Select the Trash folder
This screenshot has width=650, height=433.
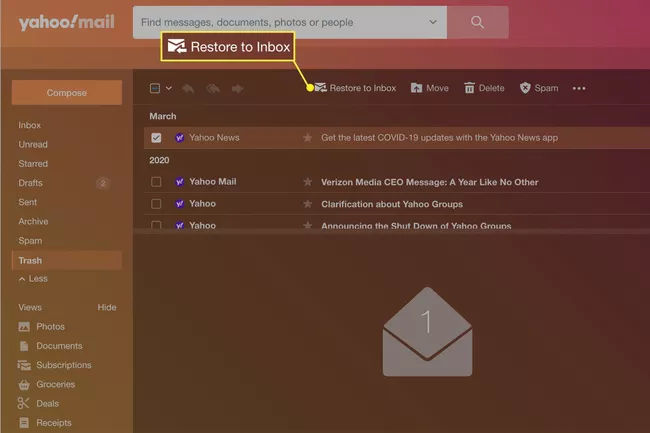pyautogui.click(x=67, y=260)
